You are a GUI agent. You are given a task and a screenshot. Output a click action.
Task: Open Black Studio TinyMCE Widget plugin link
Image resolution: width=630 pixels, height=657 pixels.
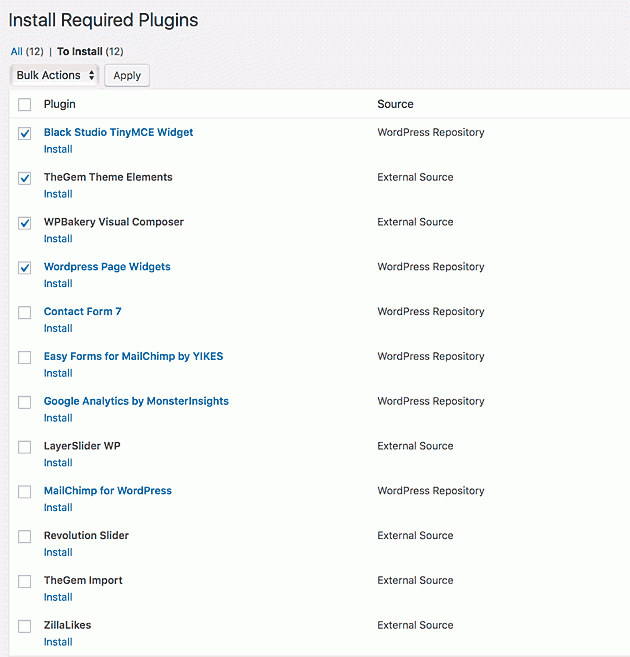pos(119,132)
